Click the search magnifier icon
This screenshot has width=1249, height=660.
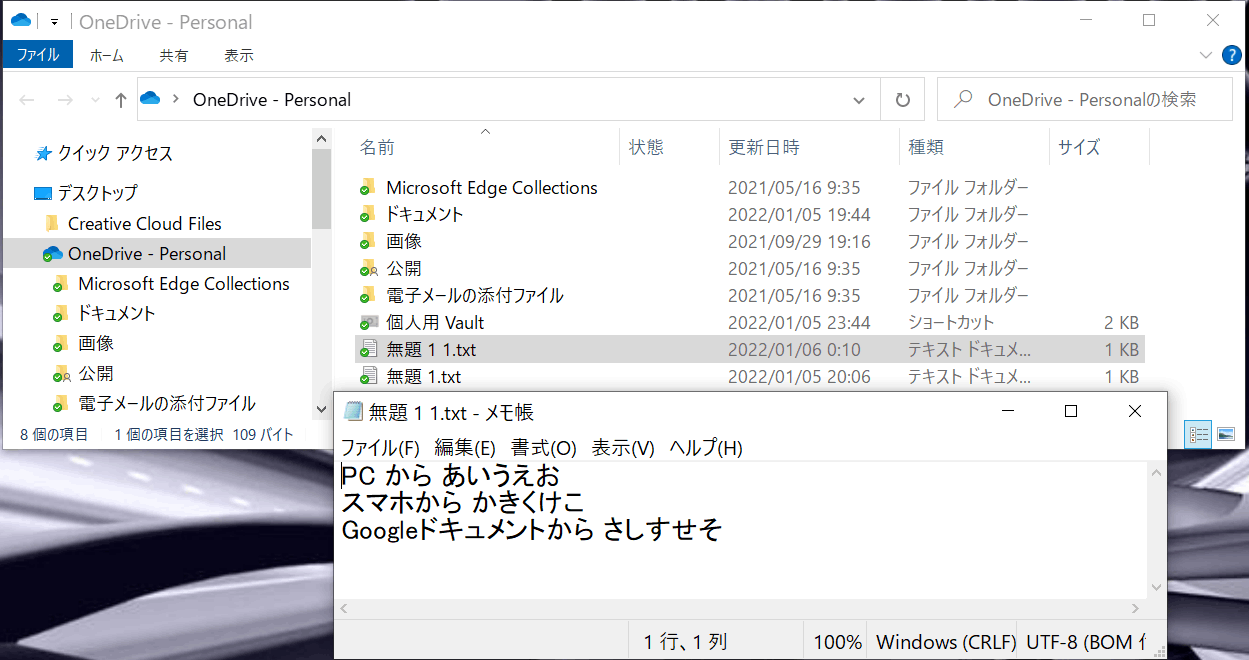coord(964,100)
